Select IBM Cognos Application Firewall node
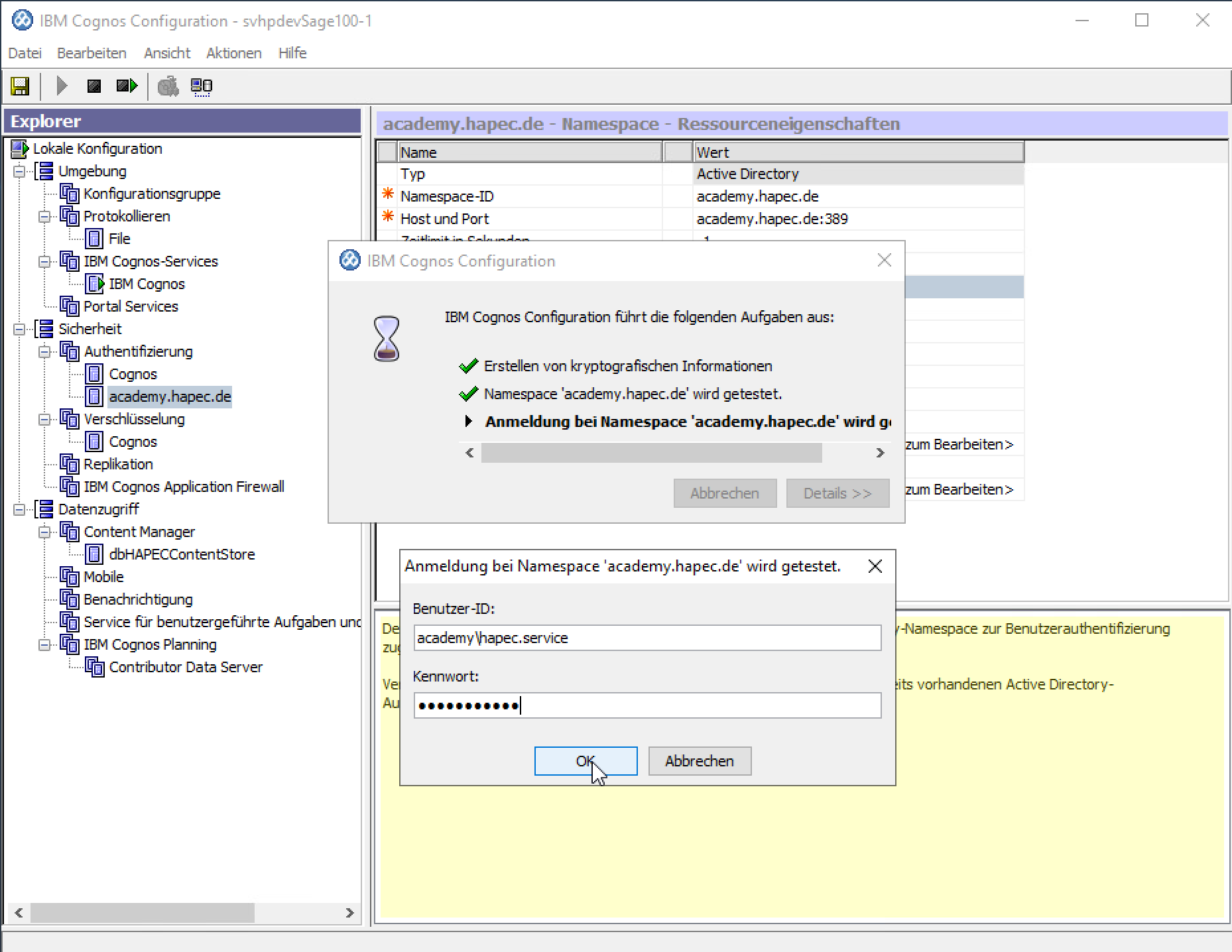The image size is (1232, 952). coord(184,487)
